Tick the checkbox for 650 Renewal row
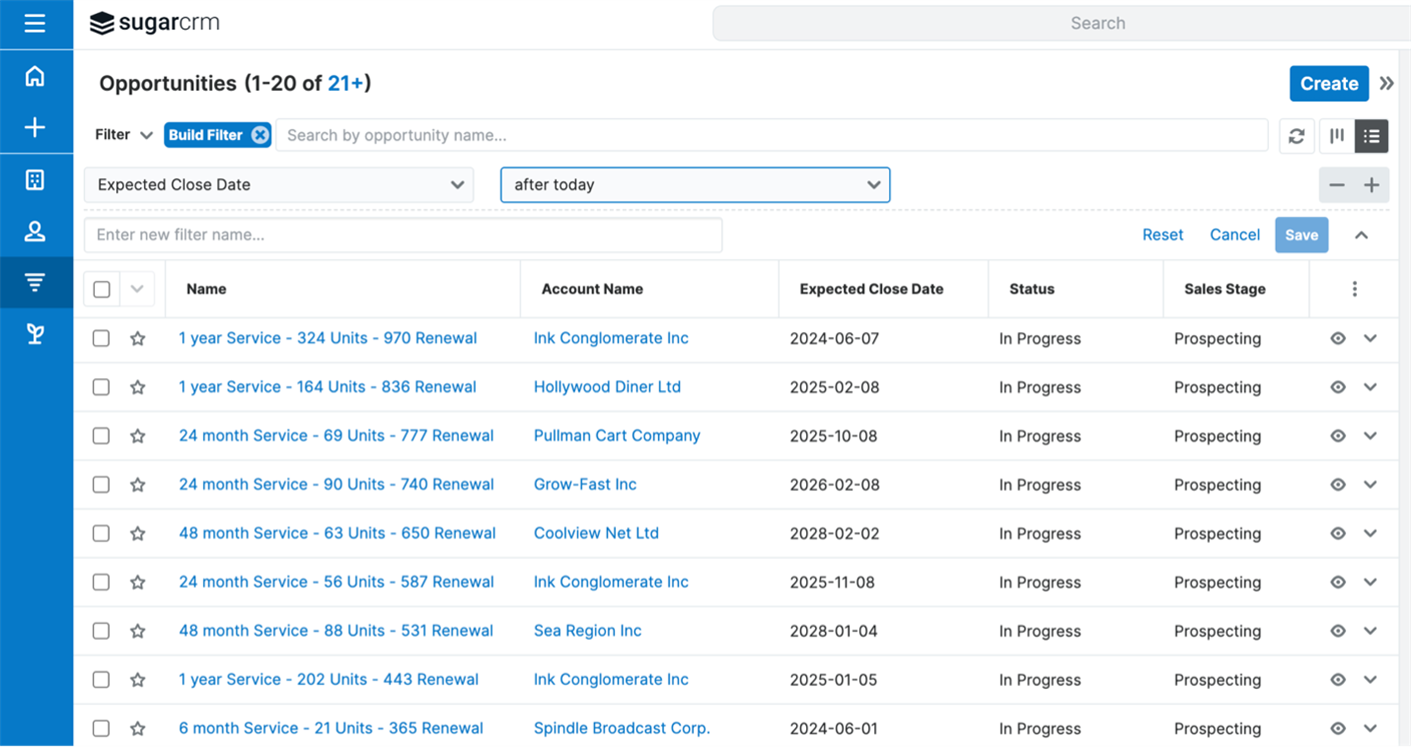This screenshot has width=1411, height=749. [x=101, y=533]
